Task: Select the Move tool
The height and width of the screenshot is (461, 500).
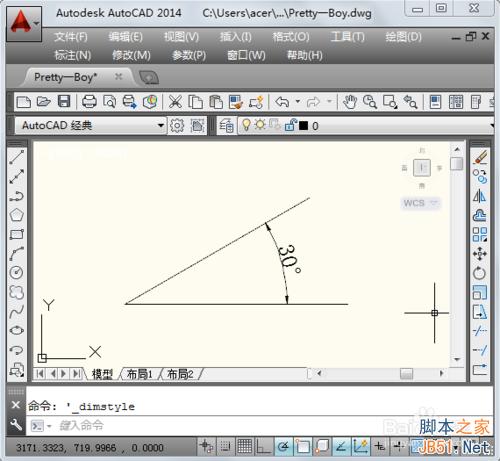Action: 480,254
